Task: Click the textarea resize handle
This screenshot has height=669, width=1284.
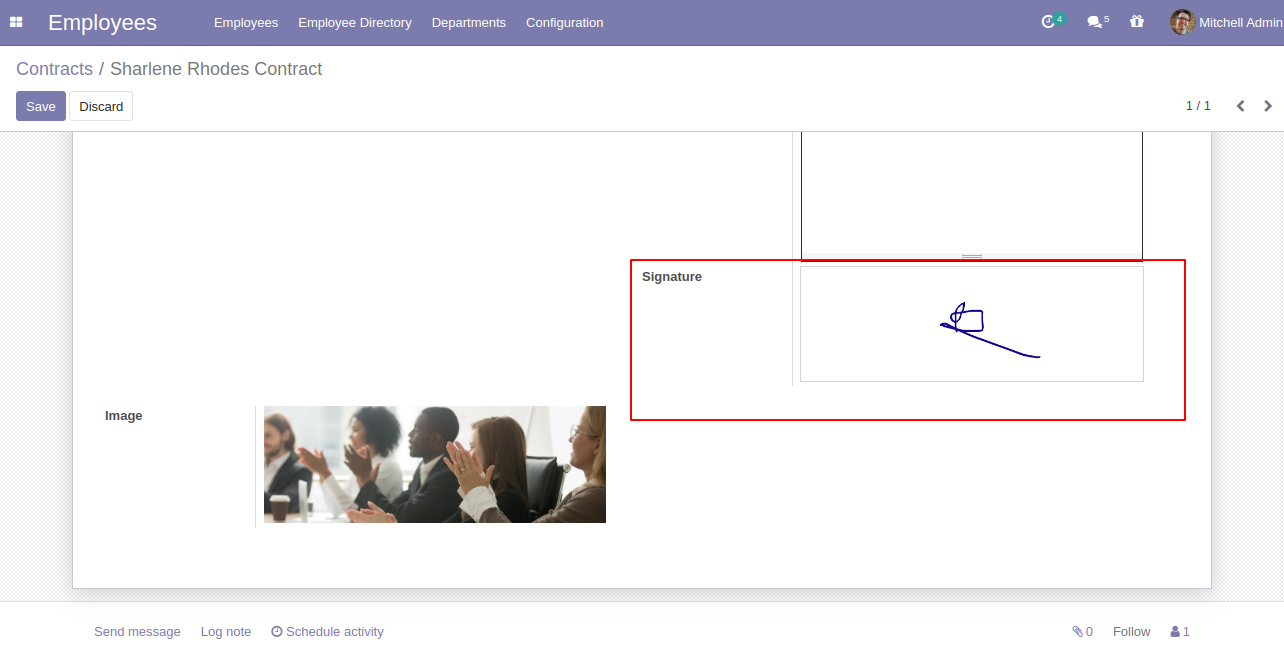Action: 972,257
